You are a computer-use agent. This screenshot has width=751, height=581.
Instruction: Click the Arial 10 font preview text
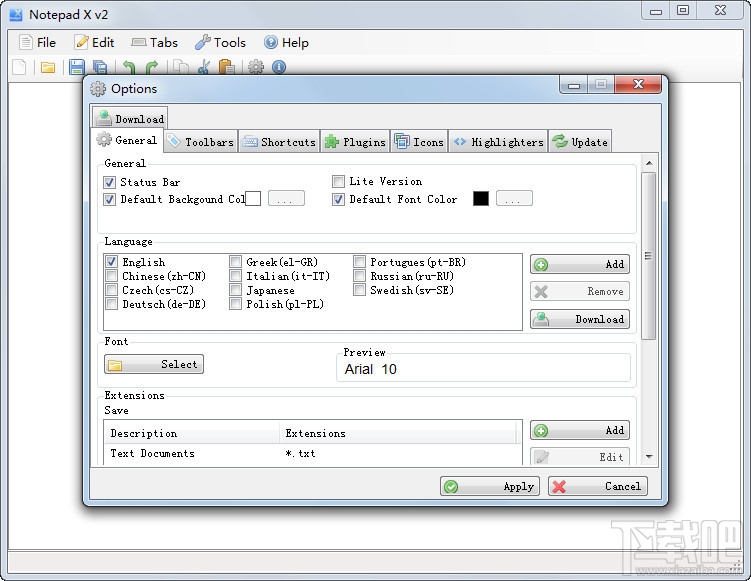coord(371,369)
